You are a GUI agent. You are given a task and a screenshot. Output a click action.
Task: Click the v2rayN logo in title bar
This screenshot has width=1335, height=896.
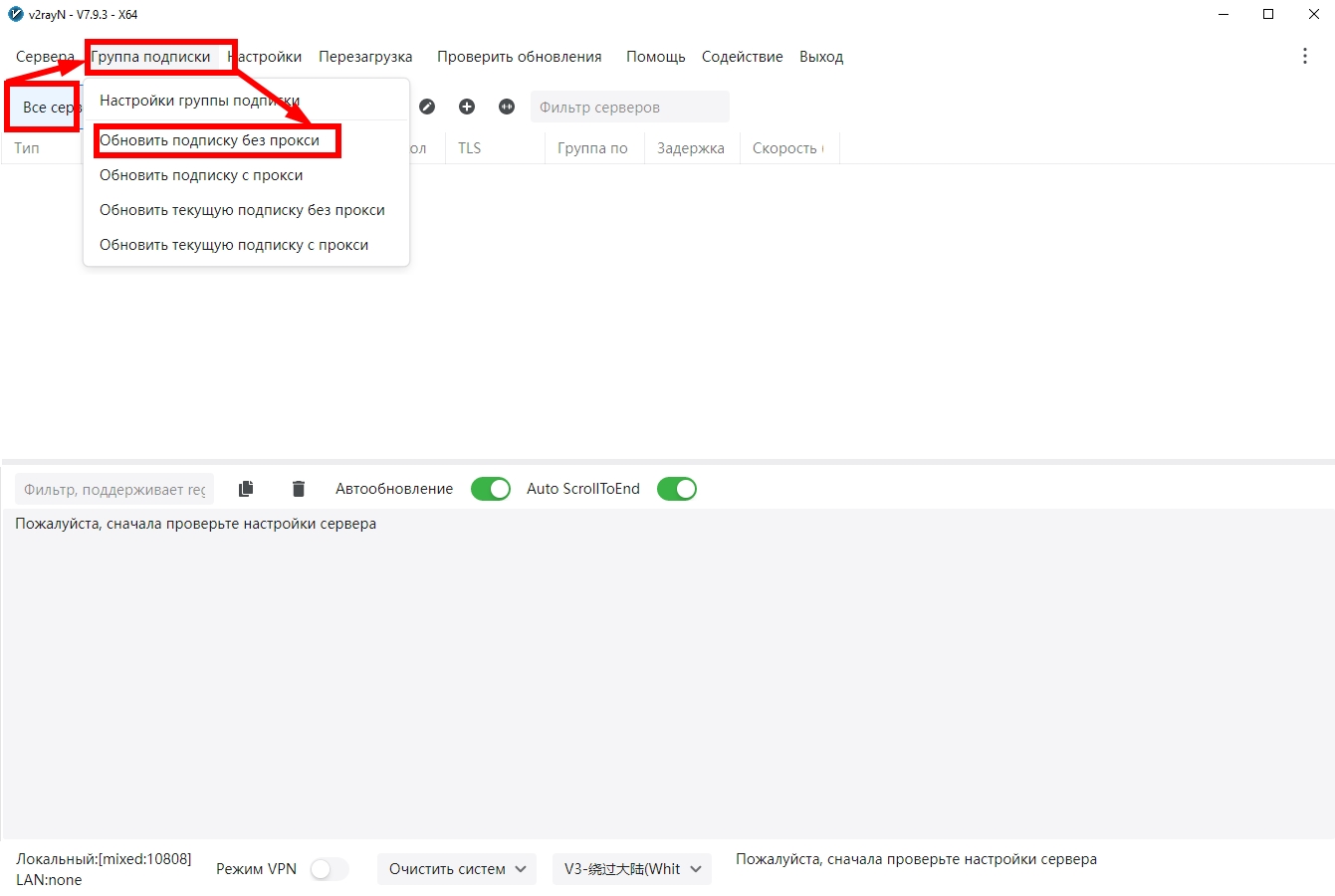pos(16,15)
